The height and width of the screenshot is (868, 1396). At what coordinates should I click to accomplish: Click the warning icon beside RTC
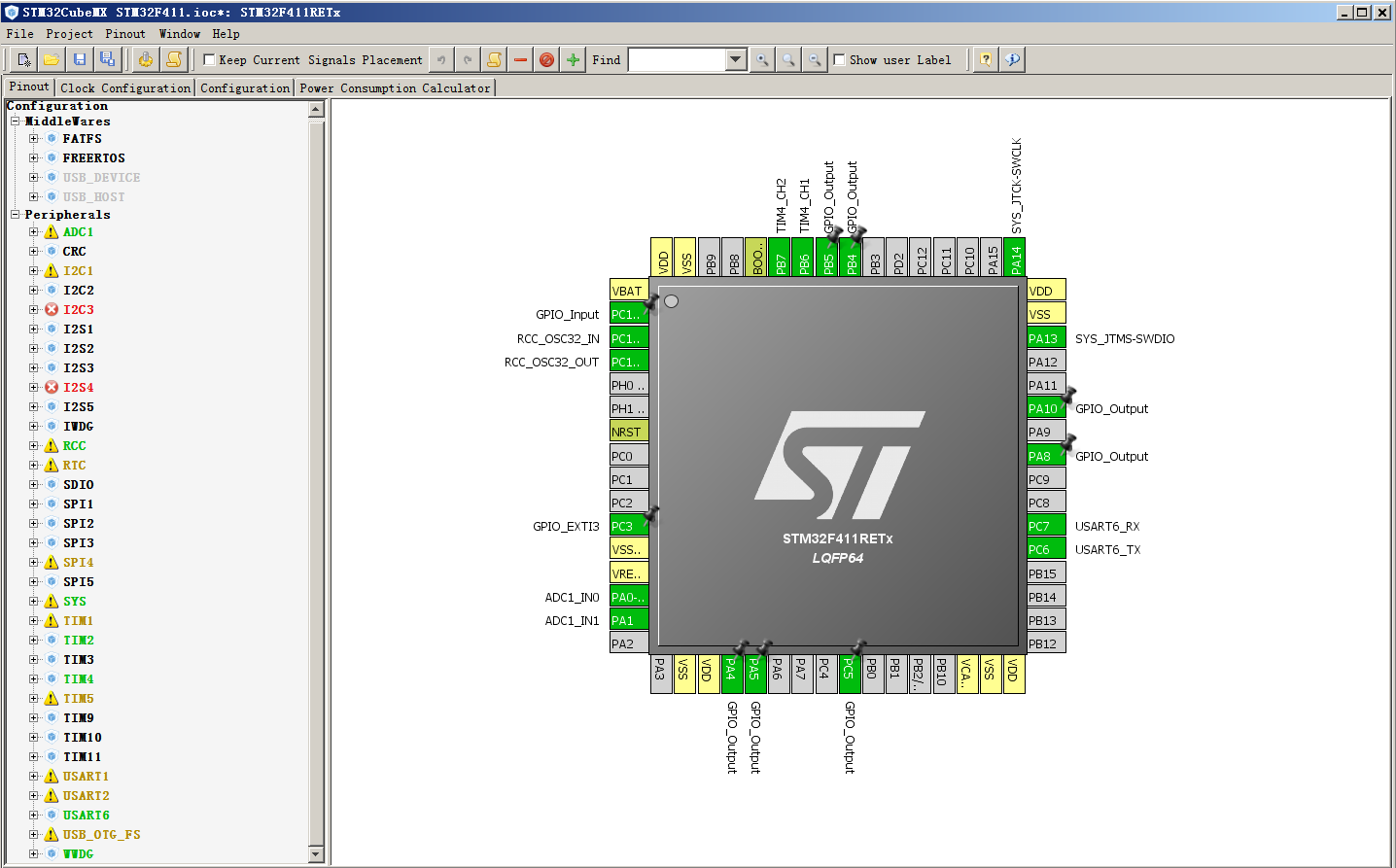coord(52,466)
